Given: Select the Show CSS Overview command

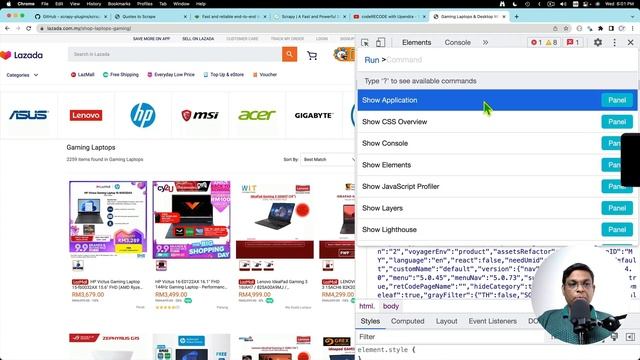Looking at the screenshot, I should tap(497, 122).
